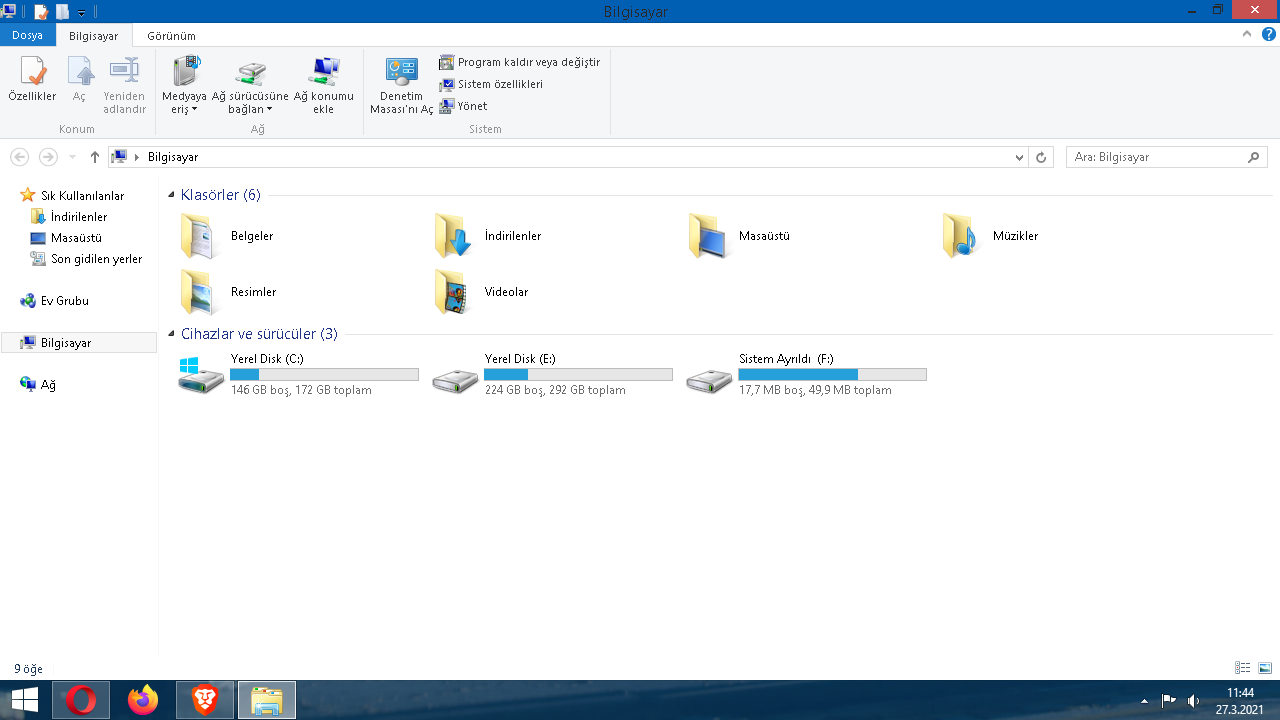Select the İndirilenler folder icon in Klasörler

coord(452,236)
